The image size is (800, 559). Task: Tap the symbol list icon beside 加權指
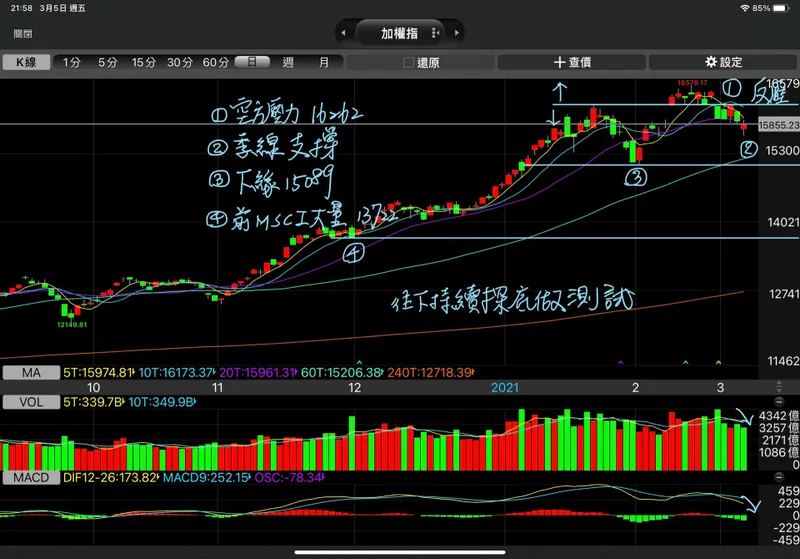[x=435, y=33]
